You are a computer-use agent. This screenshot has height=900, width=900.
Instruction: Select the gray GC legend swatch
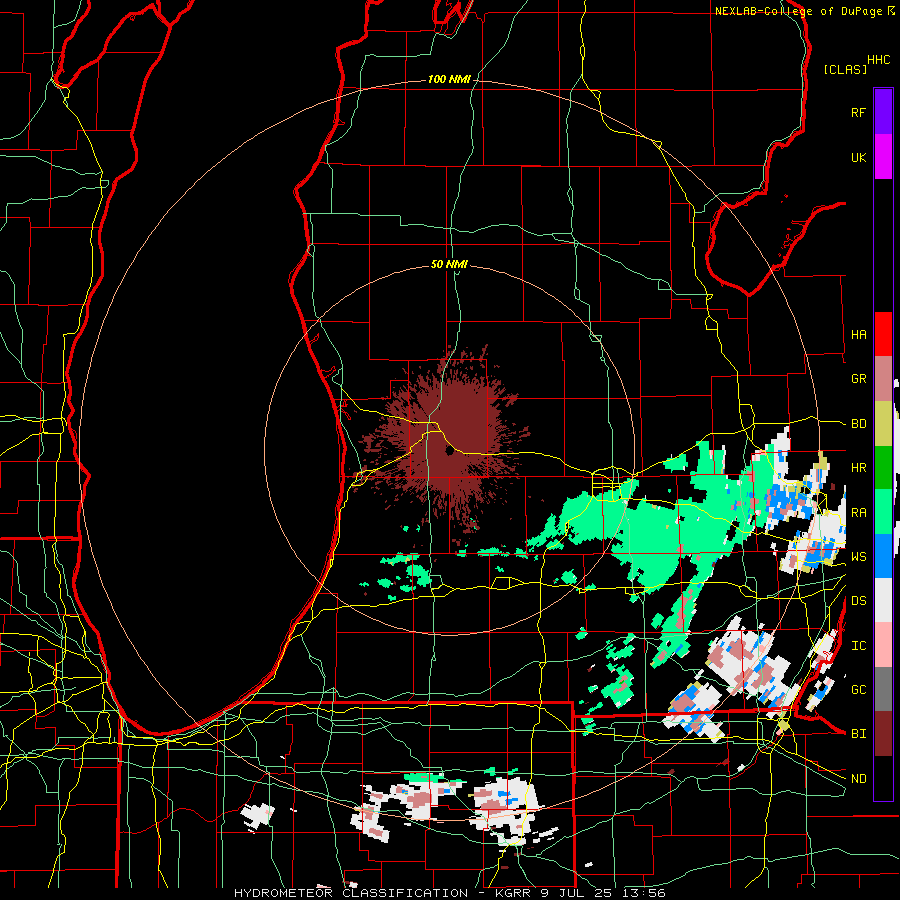883,689
